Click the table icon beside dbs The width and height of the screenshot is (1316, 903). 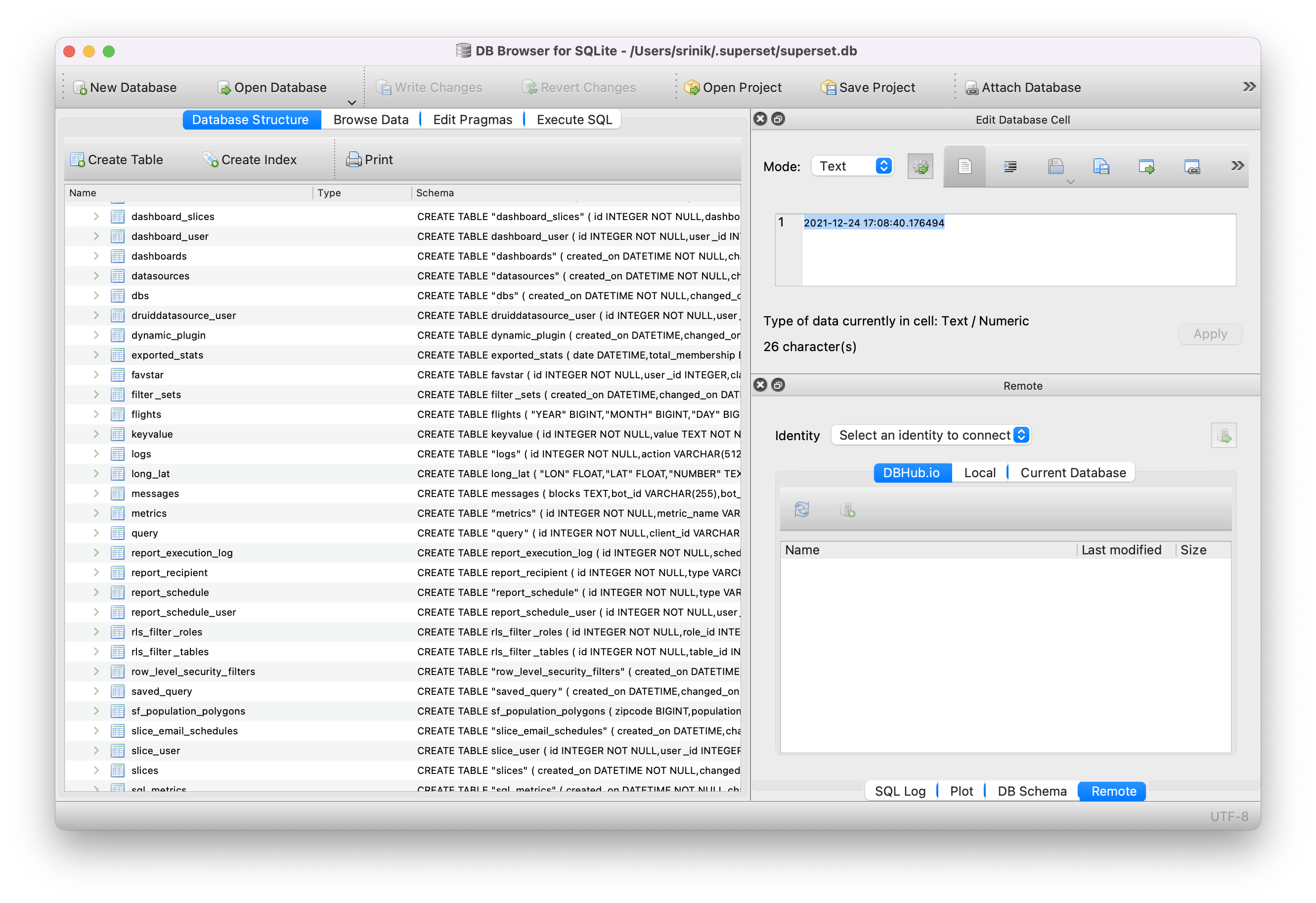(117, 296)
